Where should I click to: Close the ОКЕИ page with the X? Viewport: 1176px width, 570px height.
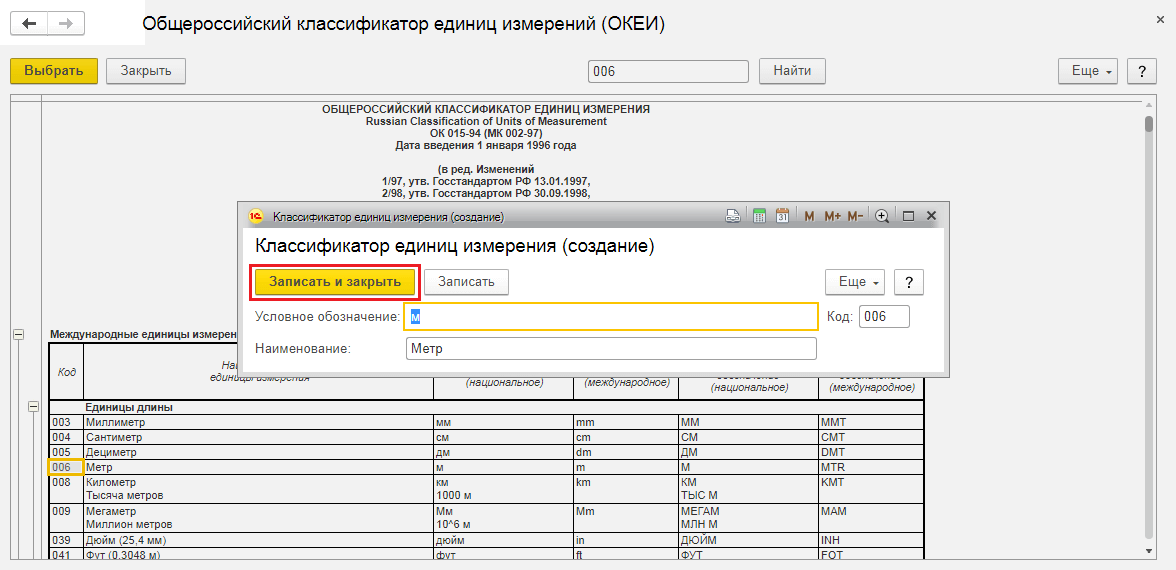point(1160,20)
